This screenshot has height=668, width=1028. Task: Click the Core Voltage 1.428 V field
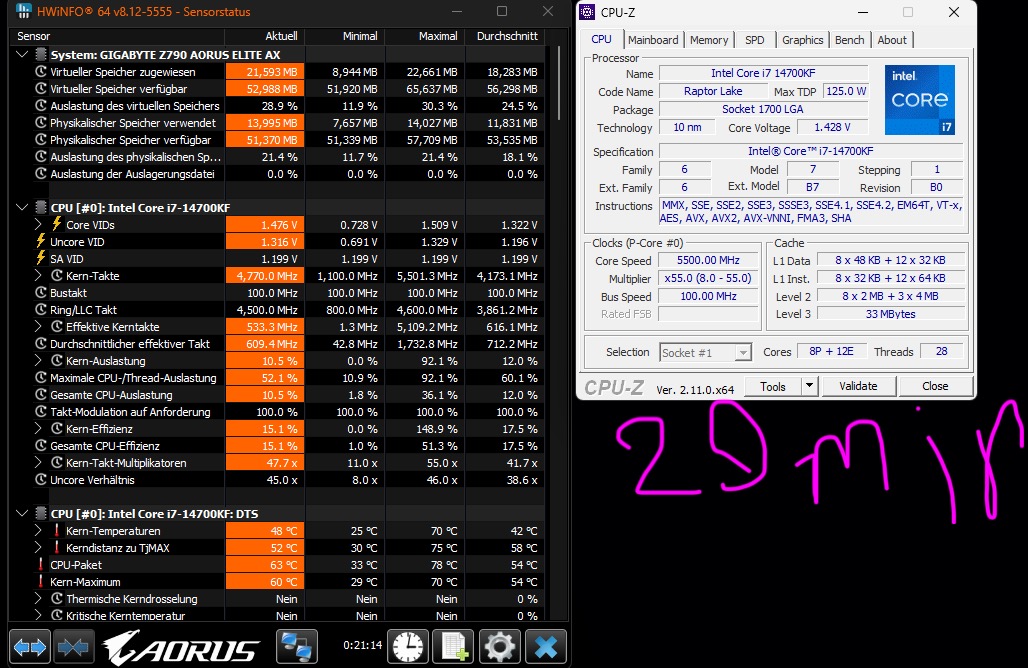tap(833, 127)
